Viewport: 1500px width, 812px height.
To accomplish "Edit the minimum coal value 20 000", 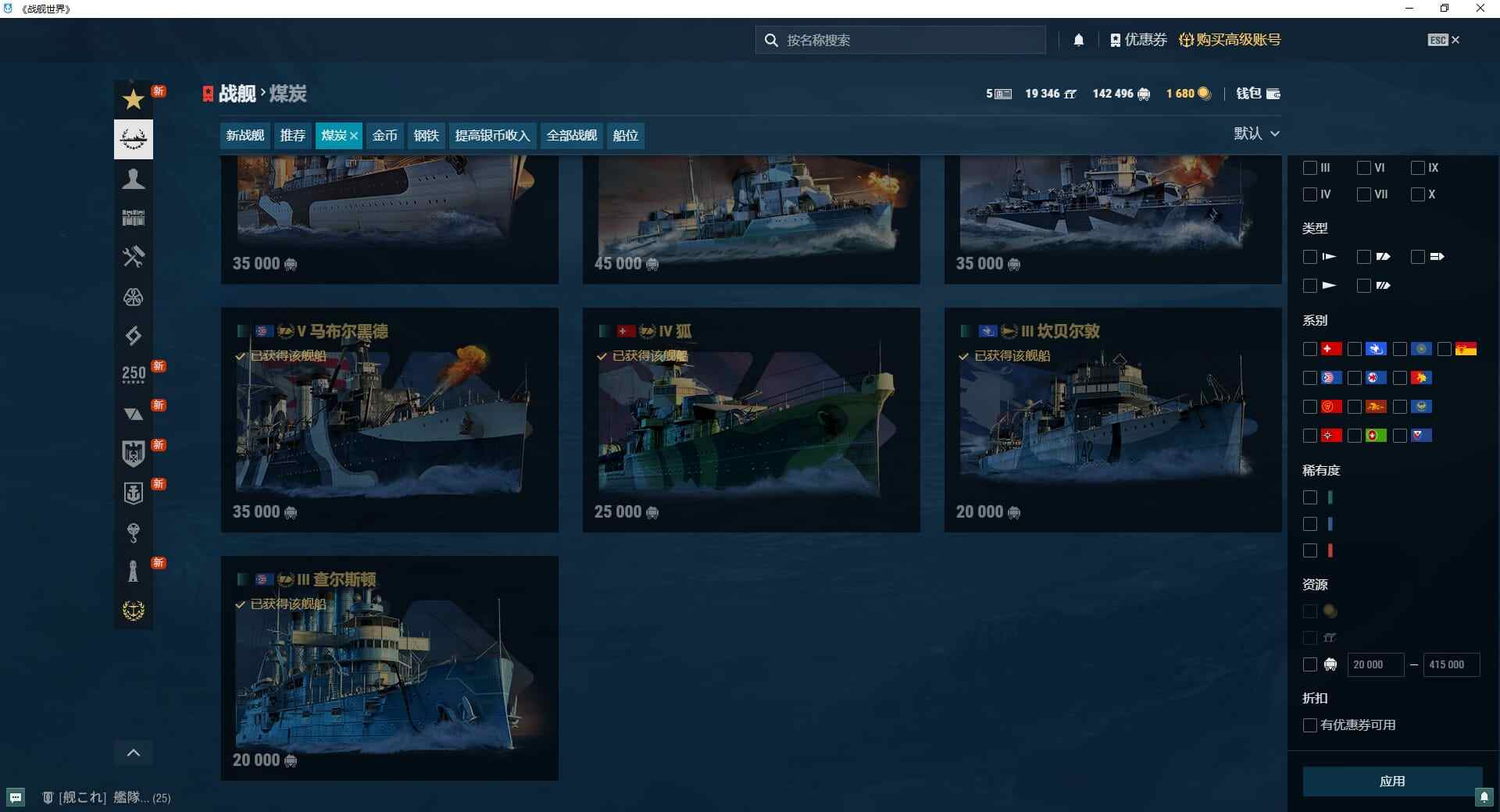I will (x=1374, y=664).
